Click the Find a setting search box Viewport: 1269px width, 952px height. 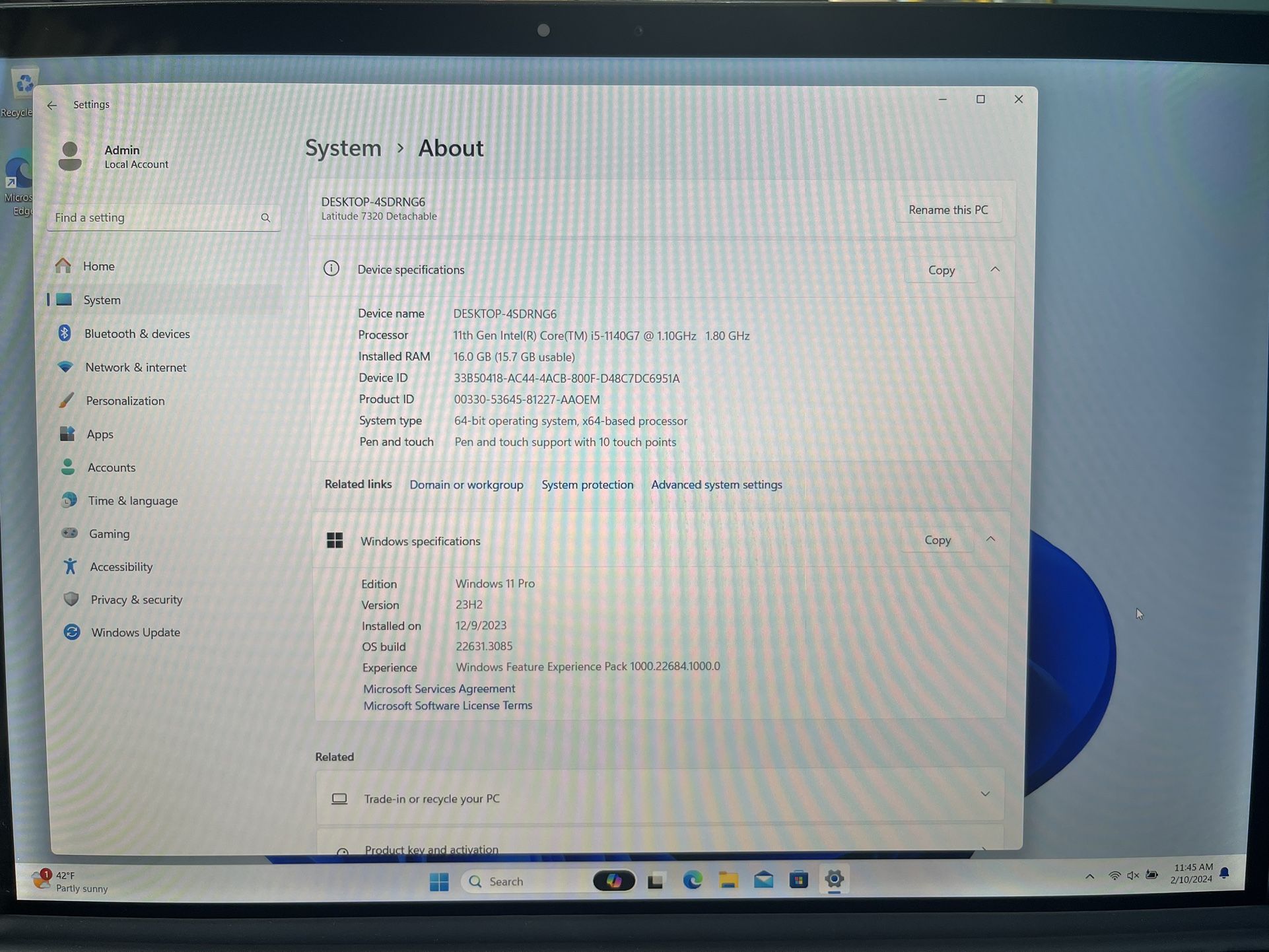click(164, 218)
